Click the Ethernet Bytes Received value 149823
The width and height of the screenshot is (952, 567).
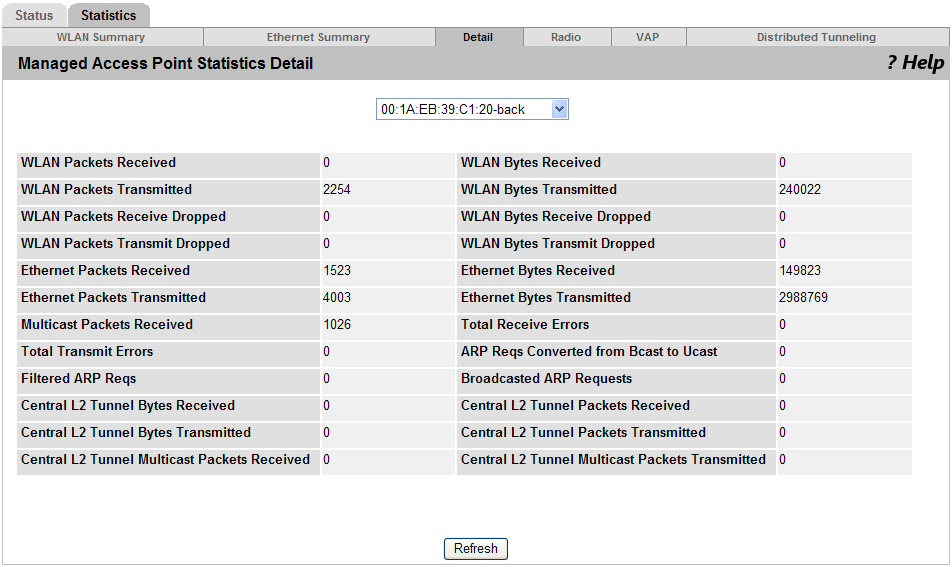(x=800, y=271)
